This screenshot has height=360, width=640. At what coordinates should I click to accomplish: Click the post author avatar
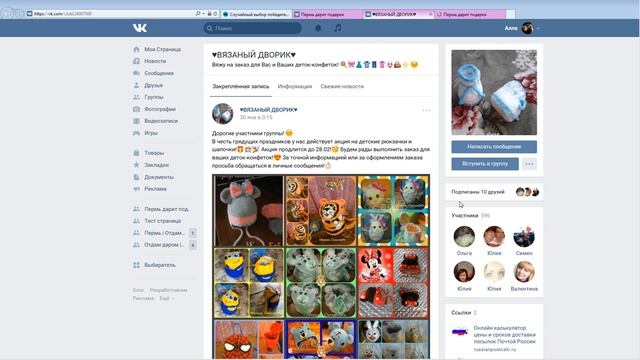click(x=222, y=113)
